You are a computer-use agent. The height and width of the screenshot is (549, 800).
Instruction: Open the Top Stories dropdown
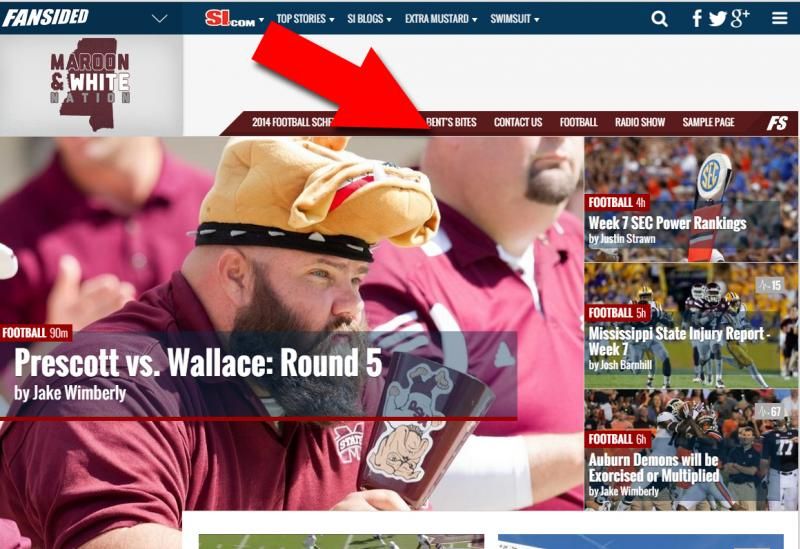[305, 19]
